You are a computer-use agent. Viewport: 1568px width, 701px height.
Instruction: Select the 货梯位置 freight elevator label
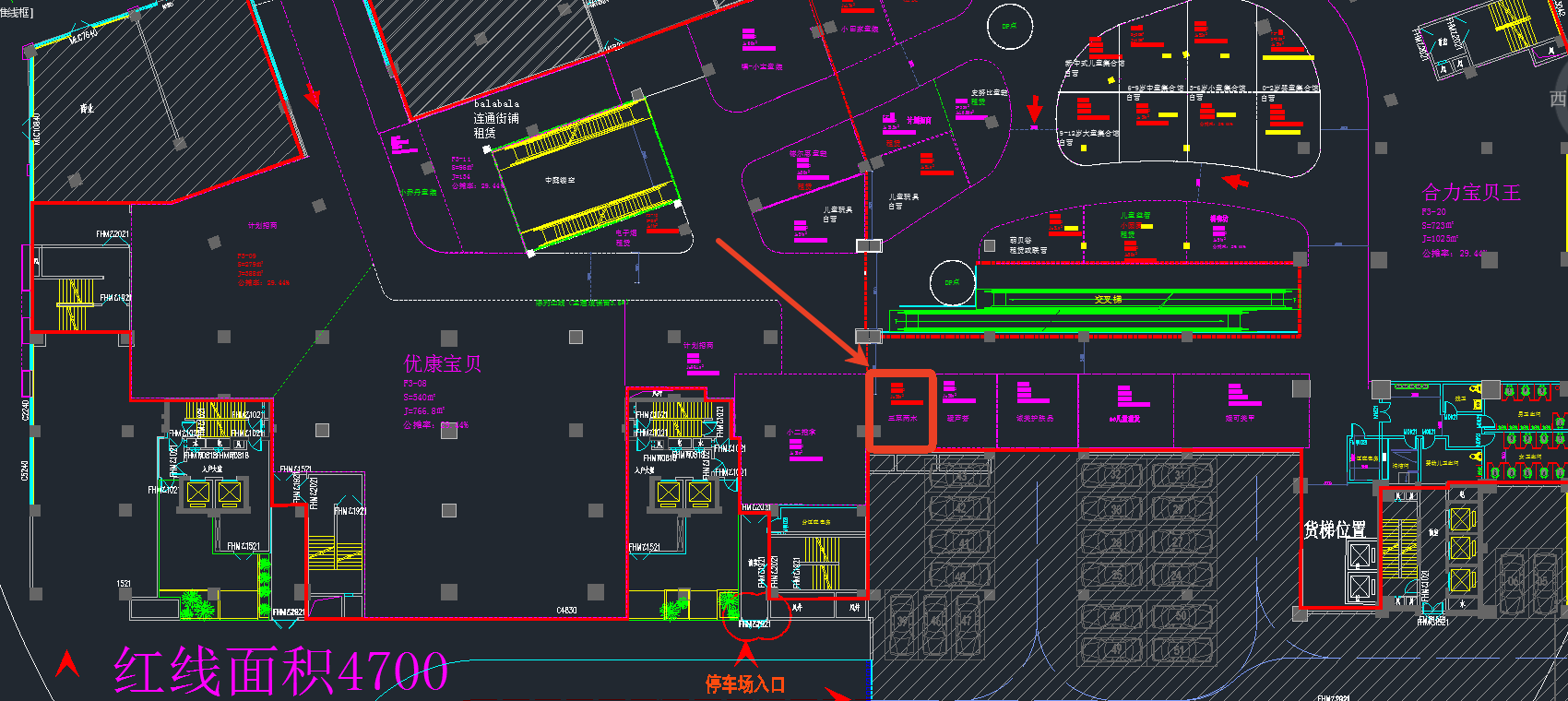[1334, 529]
